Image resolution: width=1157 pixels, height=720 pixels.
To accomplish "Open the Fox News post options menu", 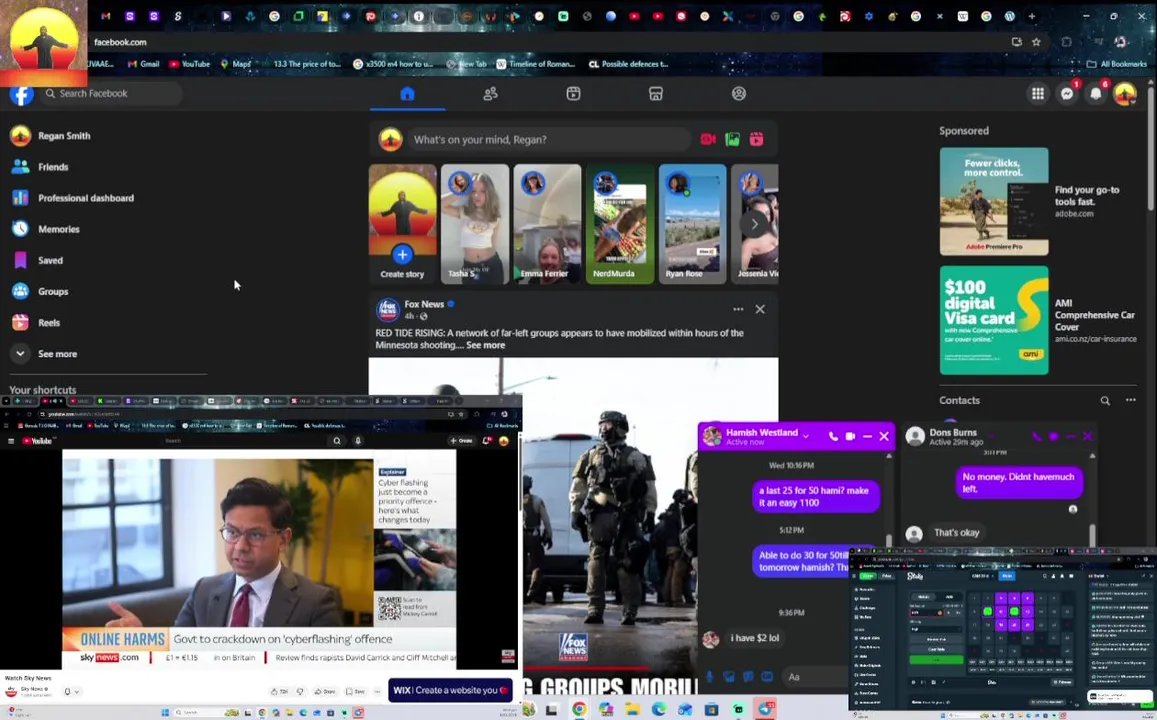I will 738,309.
